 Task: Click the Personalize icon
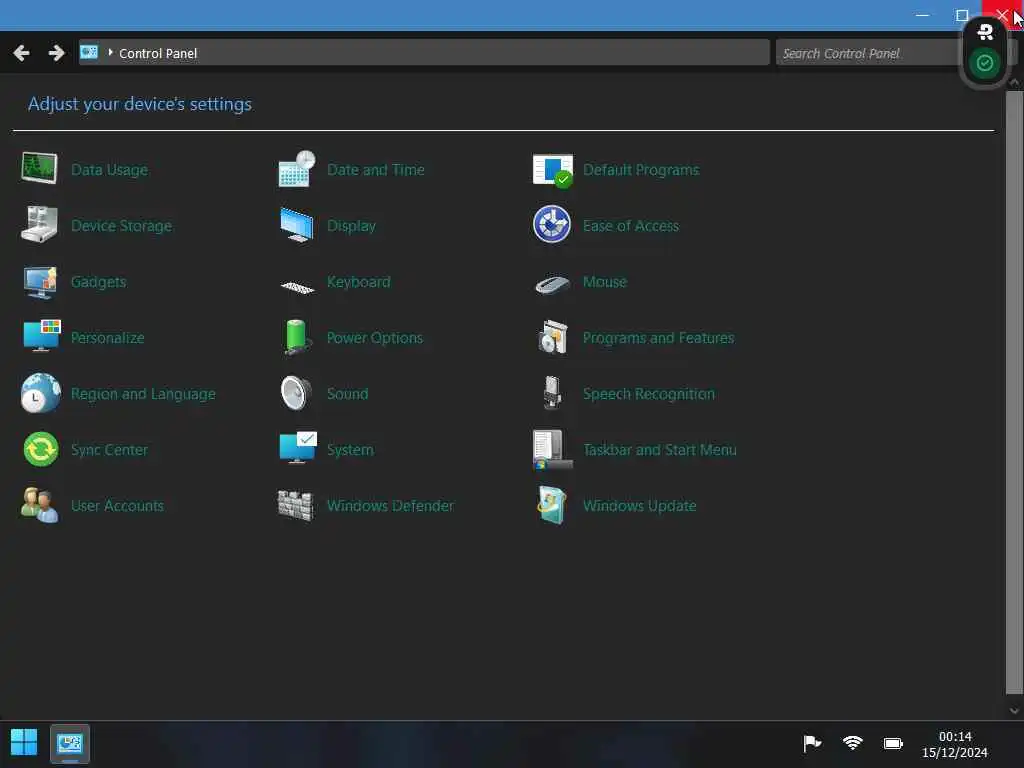click(41, 336)
